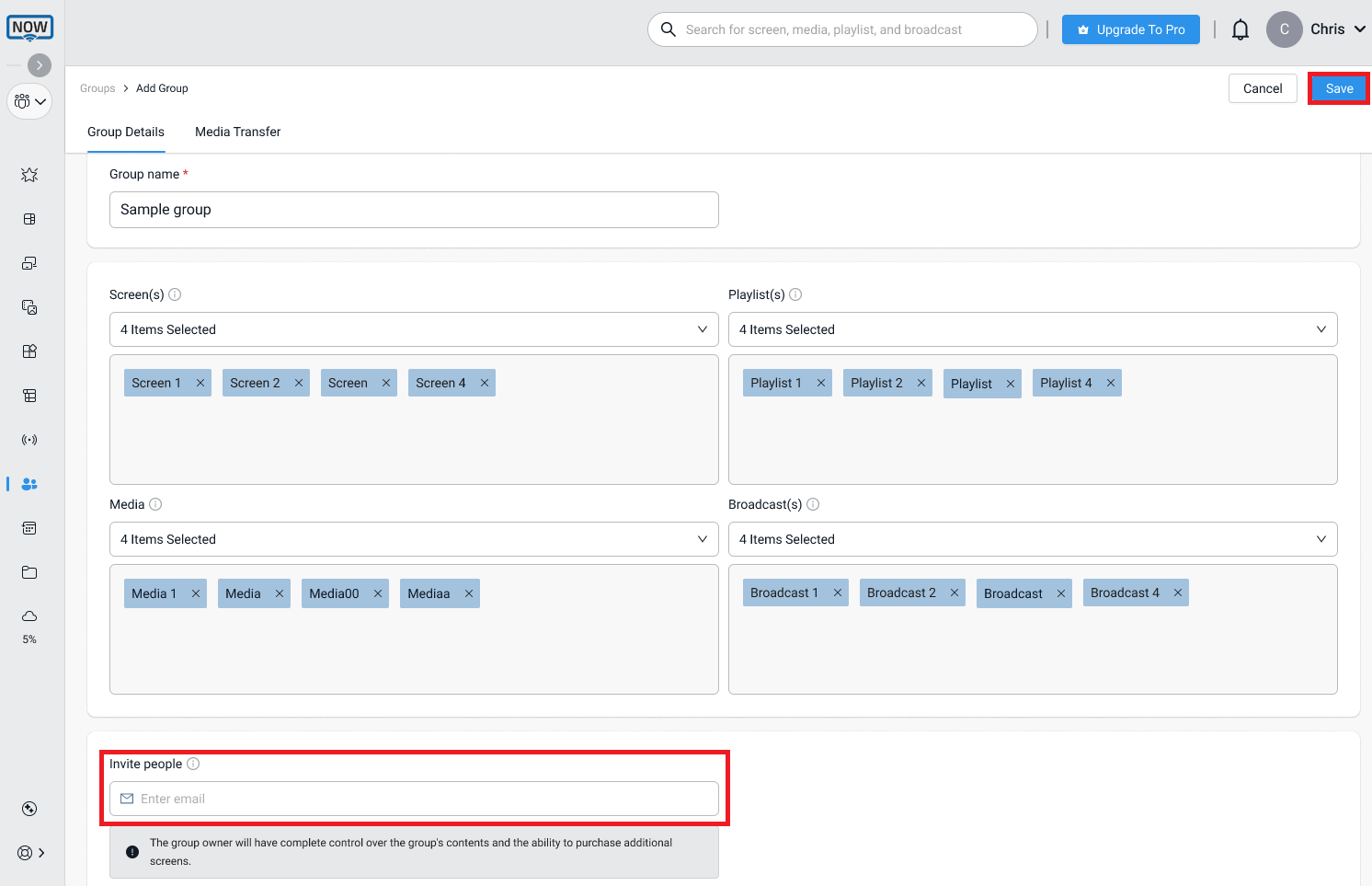Image resolution: width=1372 pixels, height=886 pixels.
Task: Click the star icon in the sidebar
Action: tap(29, 175)
